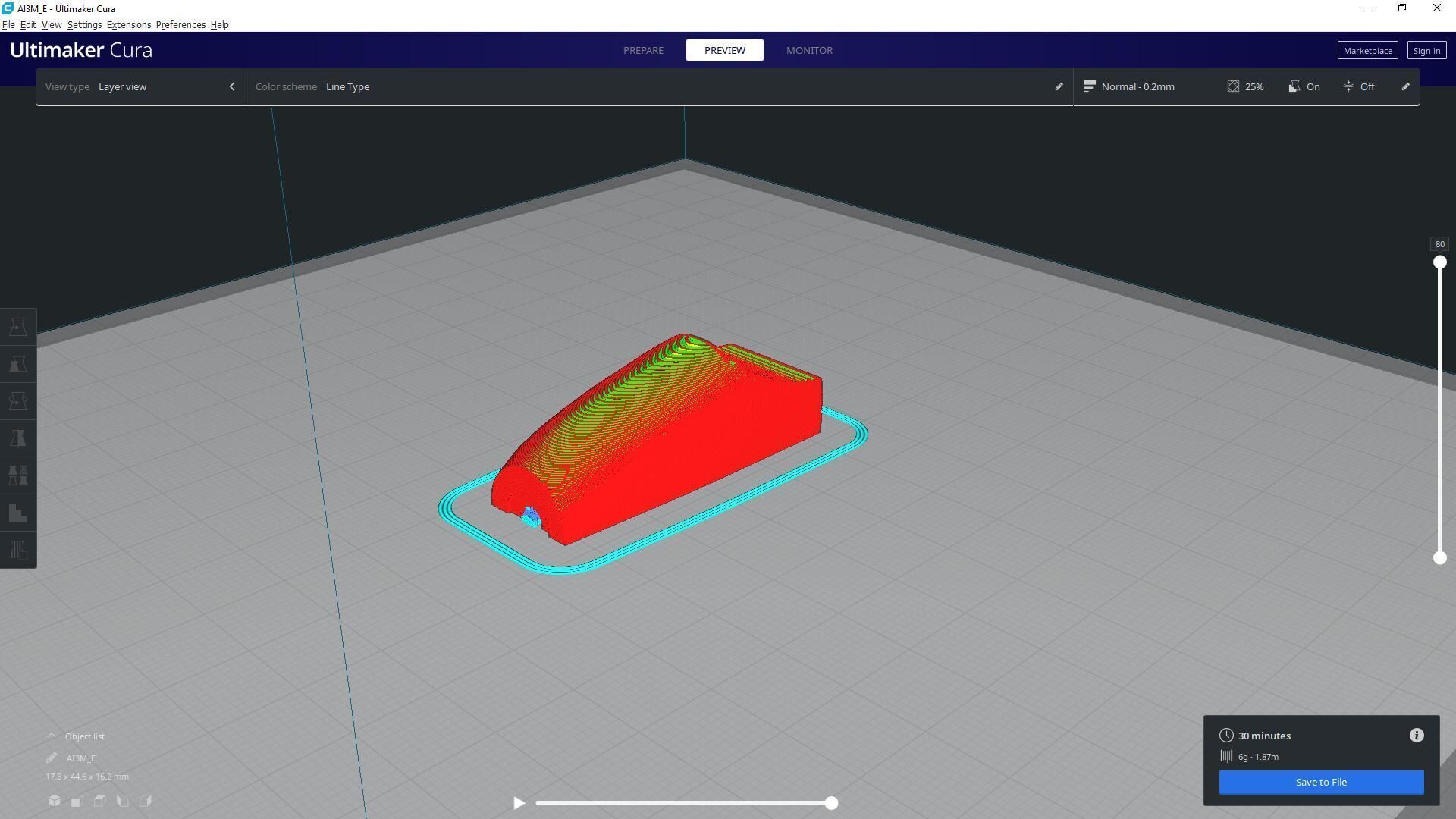Select the Scale tool
This screenshot has width=1456, height=819.
coord(18,364)
